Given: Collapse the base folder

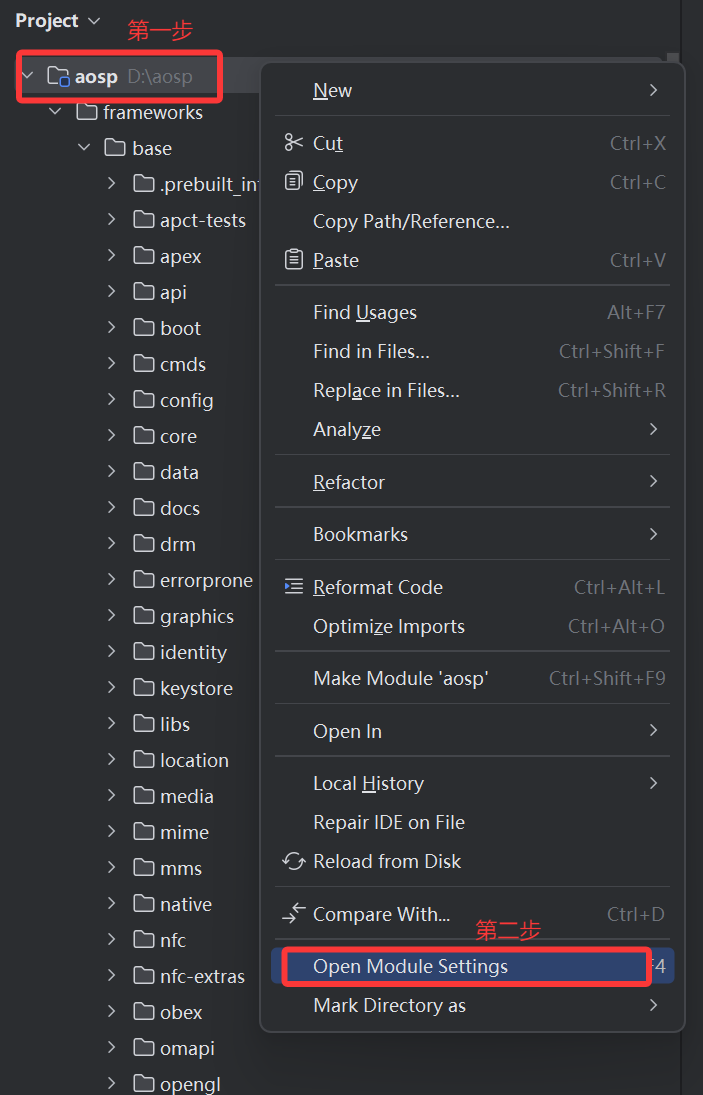Looking at the screenshot, I should click(x=84, y=148).
